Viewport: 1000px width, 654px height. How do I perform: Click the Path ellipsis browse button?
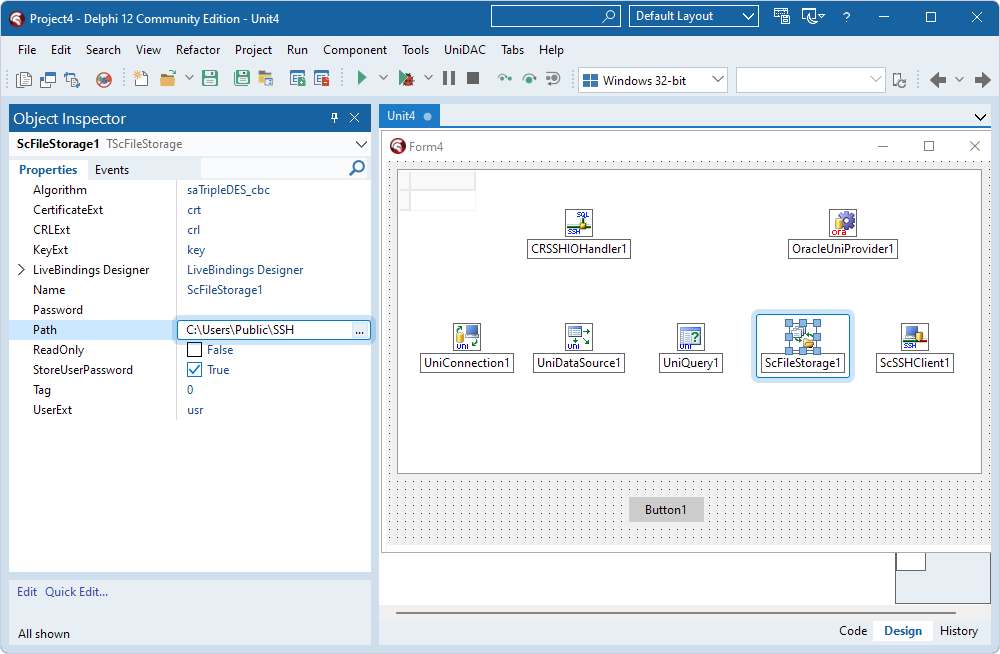click(361, 329)
